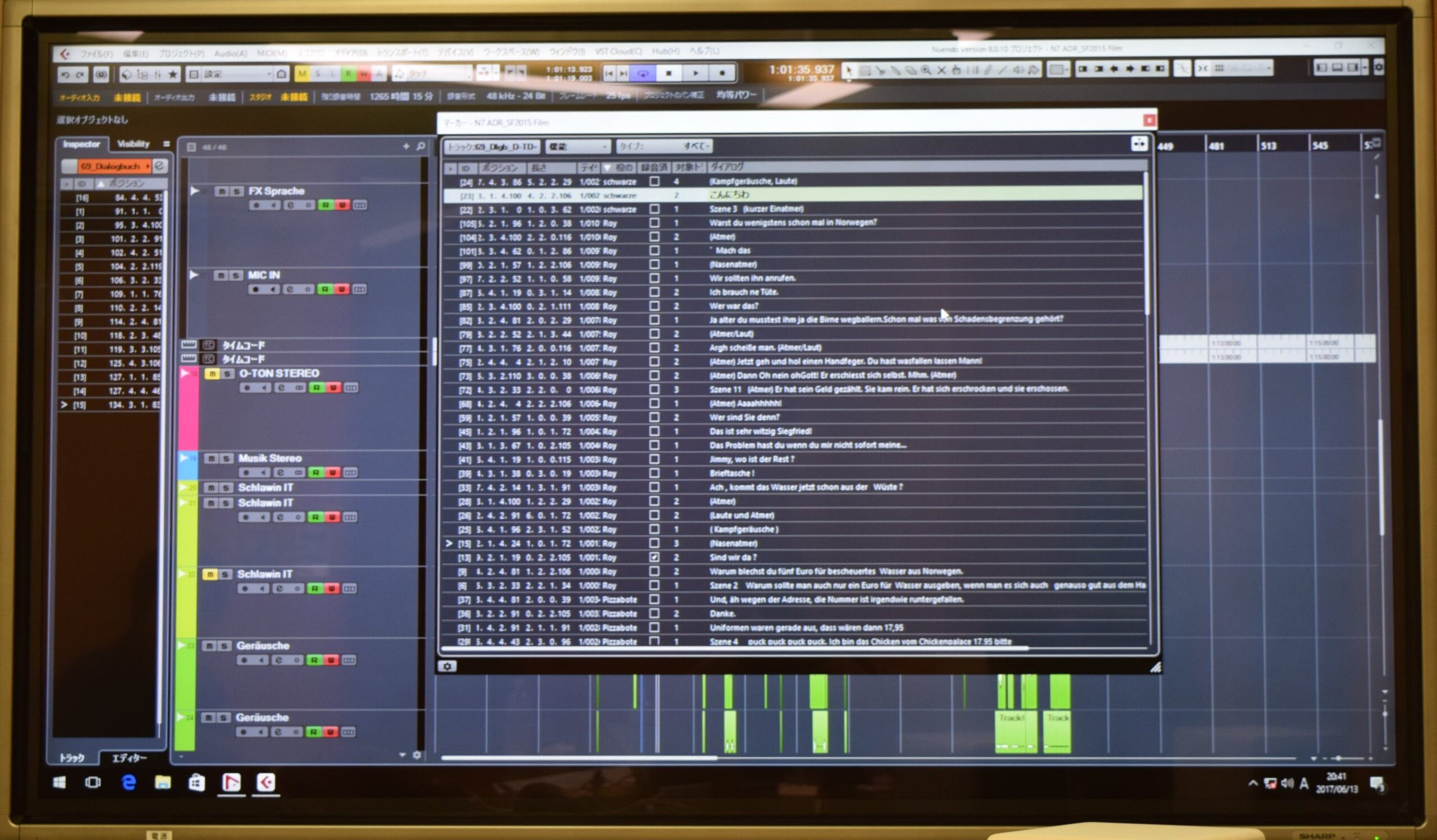The image size is (1437, 840).
Task: Select the Mute X tool
Action: coord(941,71)
